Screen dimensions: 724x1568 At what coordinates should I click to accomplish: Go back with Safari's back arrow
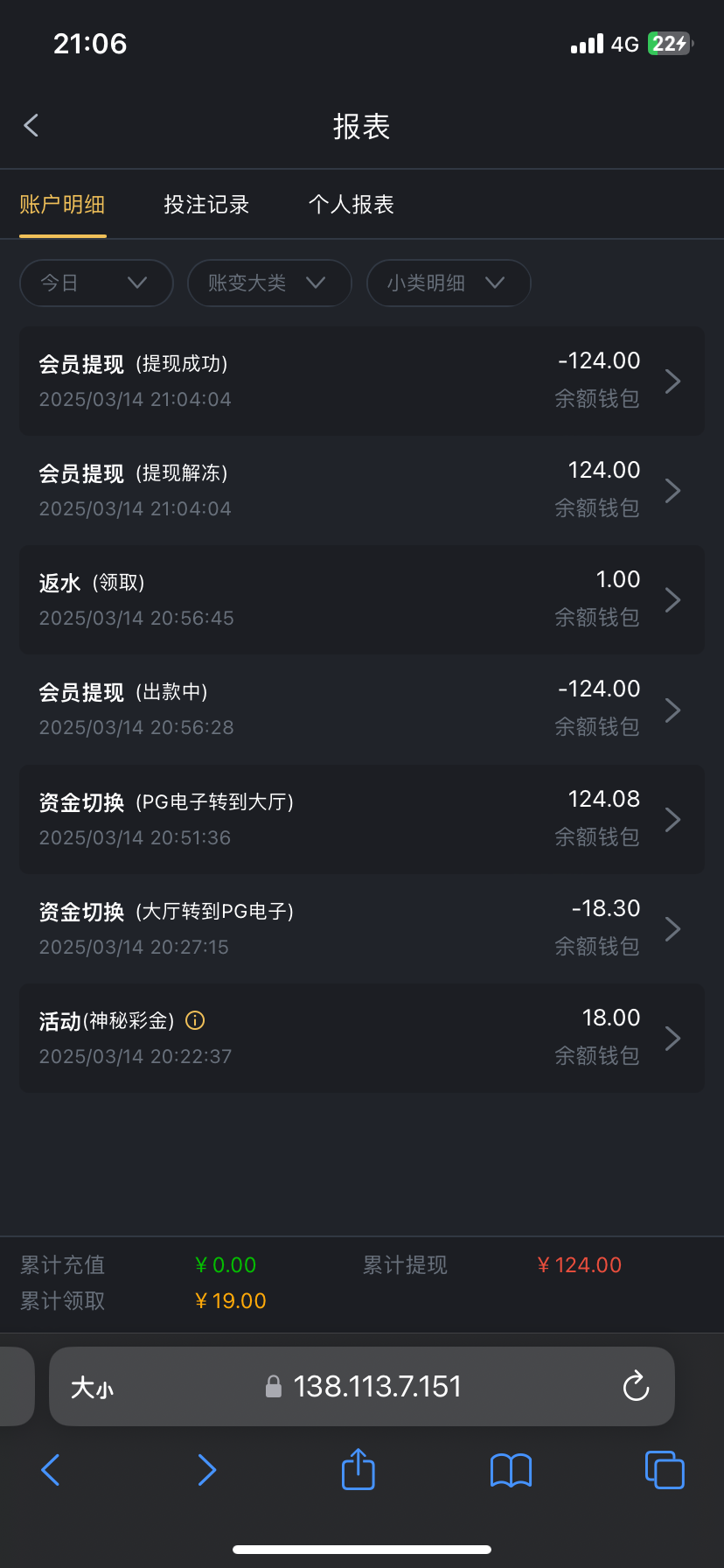51,1470
